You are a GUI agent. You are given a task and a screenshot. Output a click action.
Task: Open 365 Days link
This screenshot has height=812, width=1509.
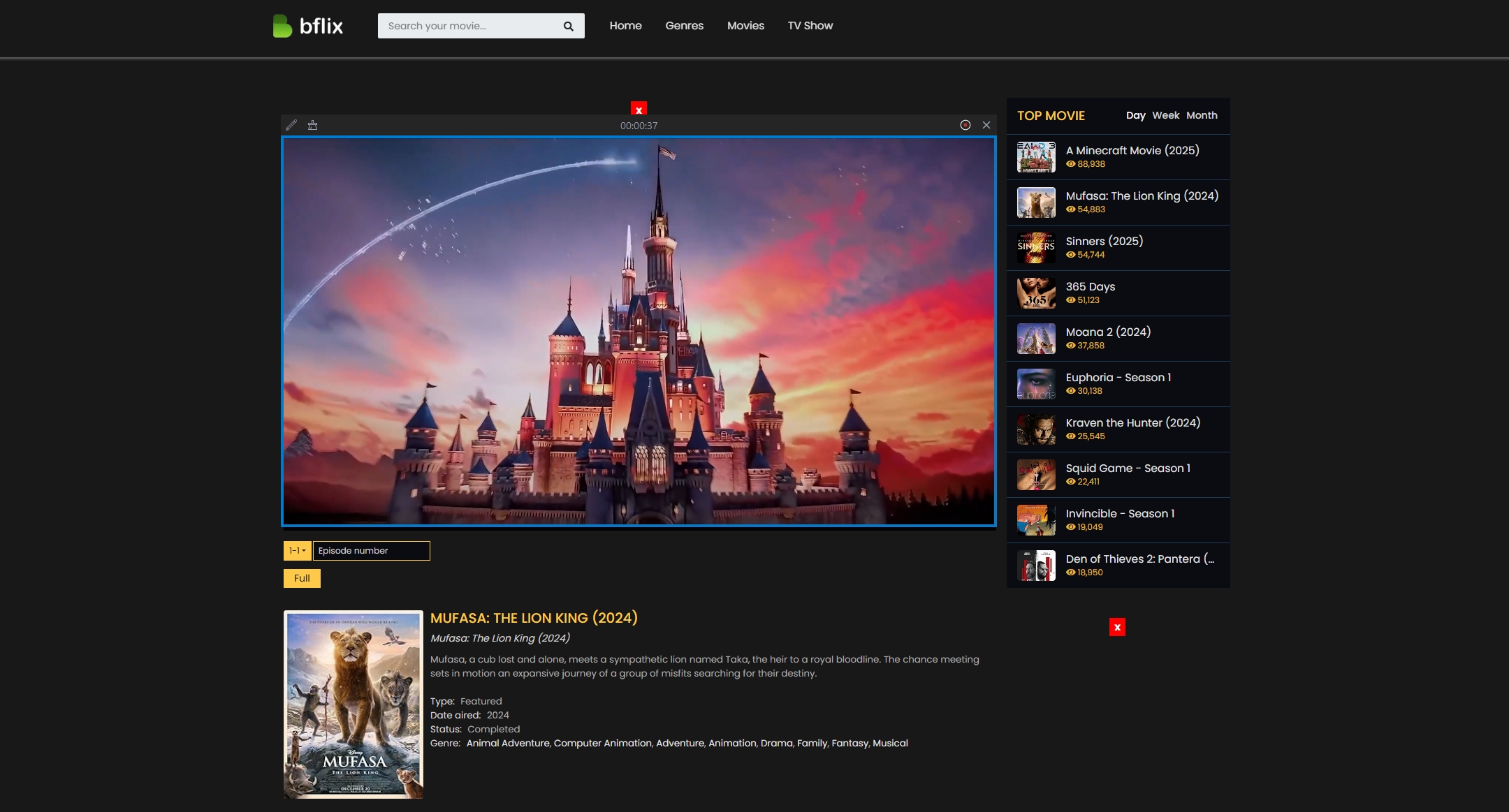(1090, 286)
